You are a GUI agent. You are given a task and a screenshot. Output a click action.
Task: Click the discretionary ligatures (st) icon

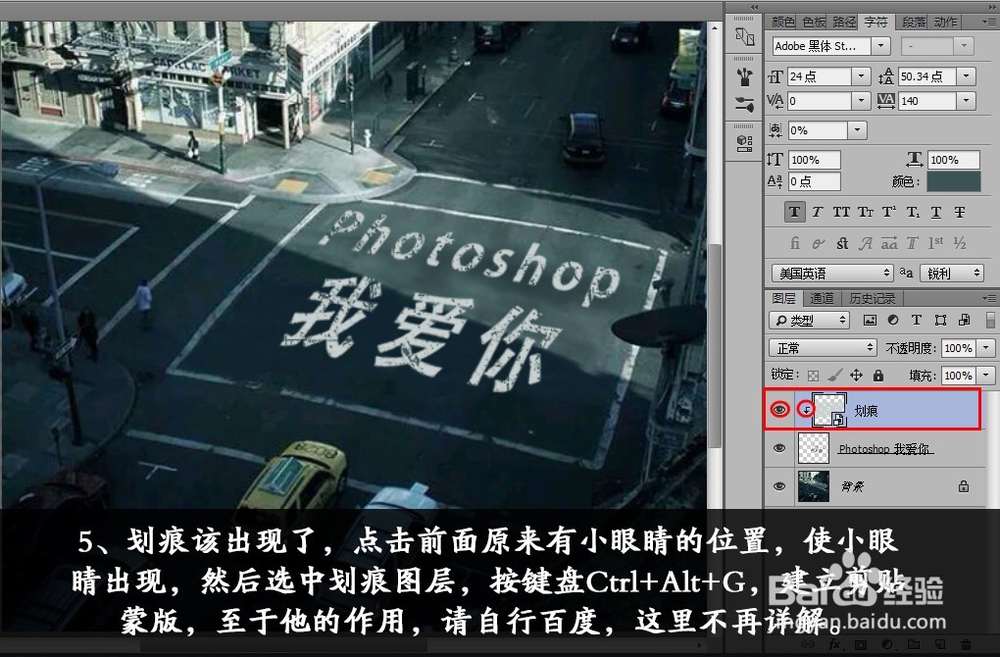tap(842, 243)
